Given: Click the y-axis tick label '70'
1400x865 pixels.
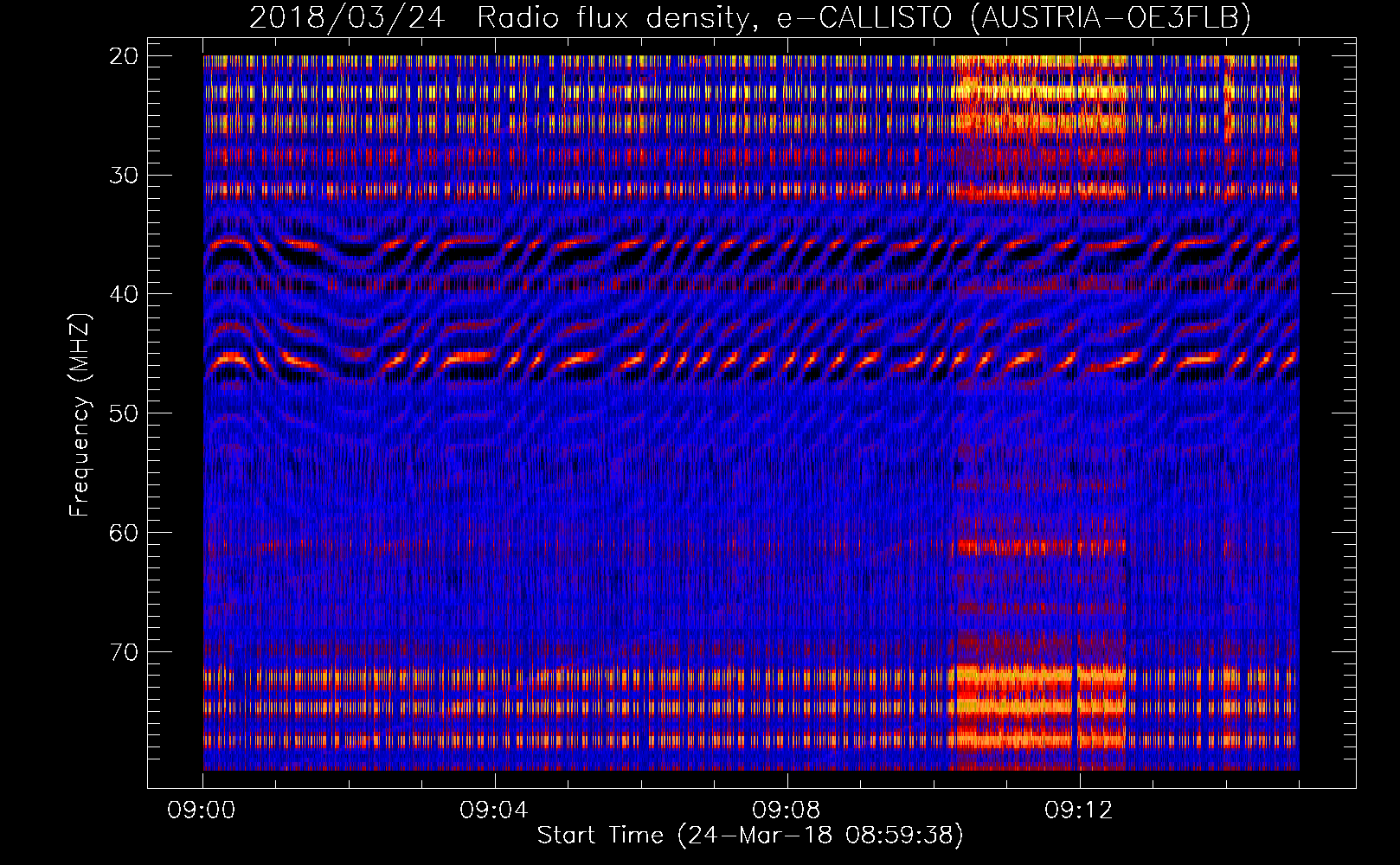Looking at the screenshot, I should tap(125, 651).
